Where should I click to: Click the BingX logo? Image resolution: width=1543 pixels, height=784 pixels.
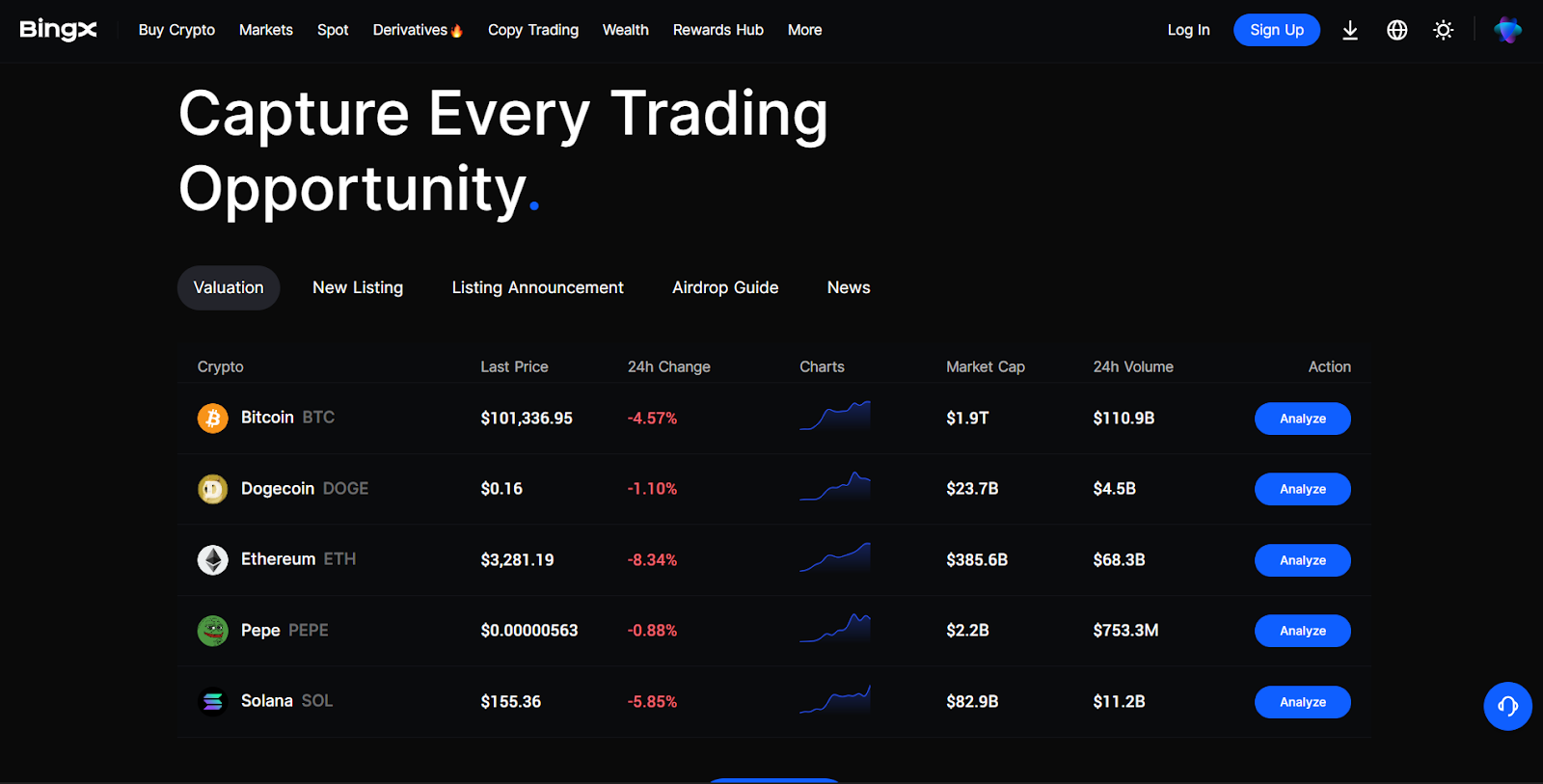coord(58,30)
